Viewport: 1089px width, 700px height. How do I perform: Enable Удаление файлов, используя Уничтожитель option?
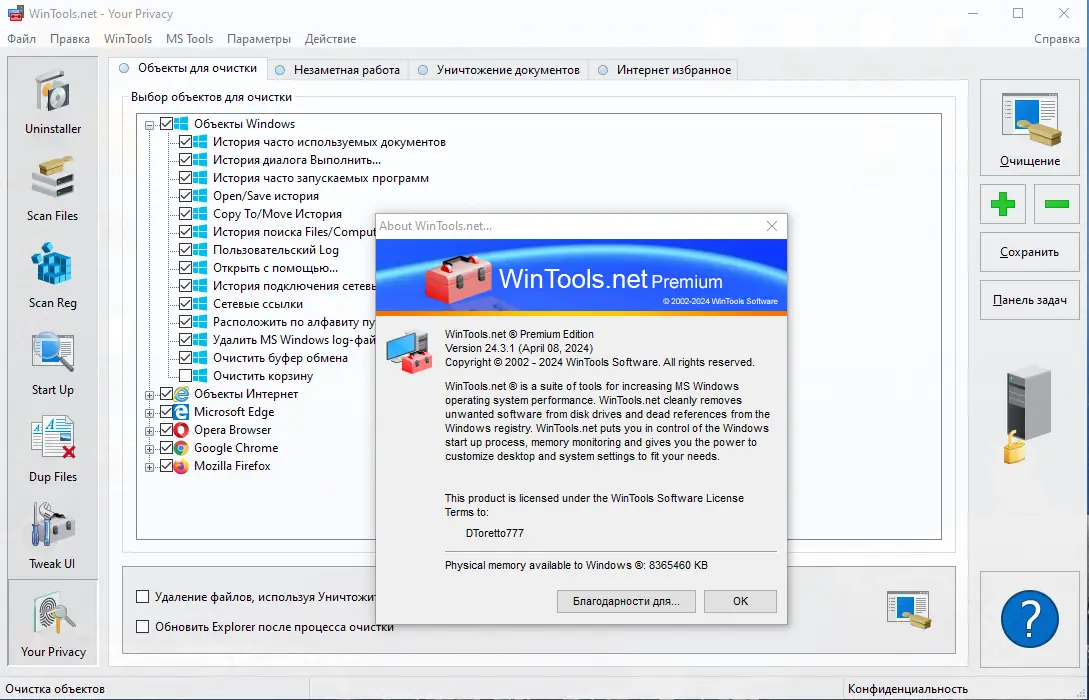click(142, 597)
